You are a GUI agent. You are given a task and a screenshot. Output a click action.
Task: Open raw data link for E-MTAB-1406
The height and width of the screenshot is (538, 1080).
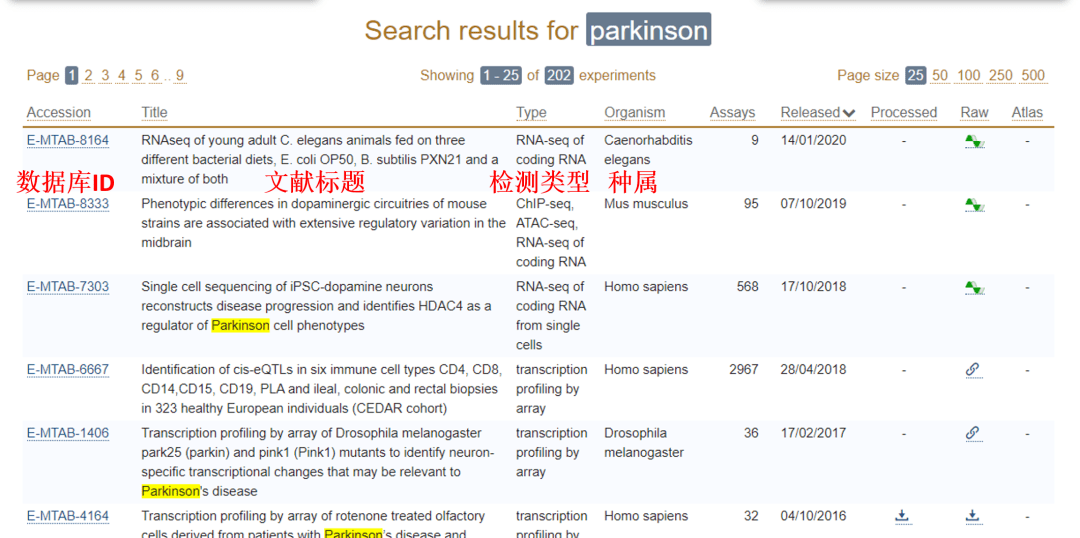973,433
